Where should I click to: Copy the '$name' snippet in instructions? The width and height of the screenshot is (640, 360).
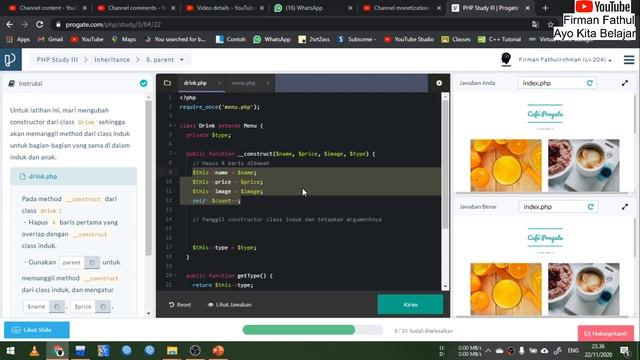pos(57,306)
